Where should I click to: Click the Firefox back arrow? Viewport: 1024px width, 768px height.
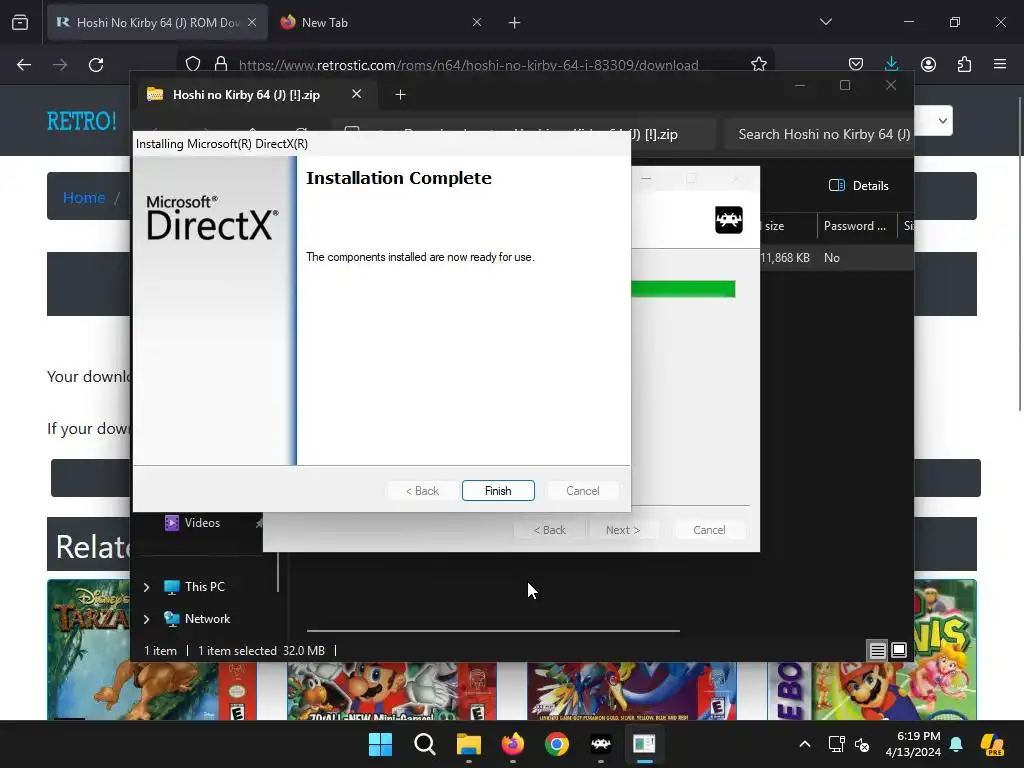pyautogui.click(x=24, y=65)
